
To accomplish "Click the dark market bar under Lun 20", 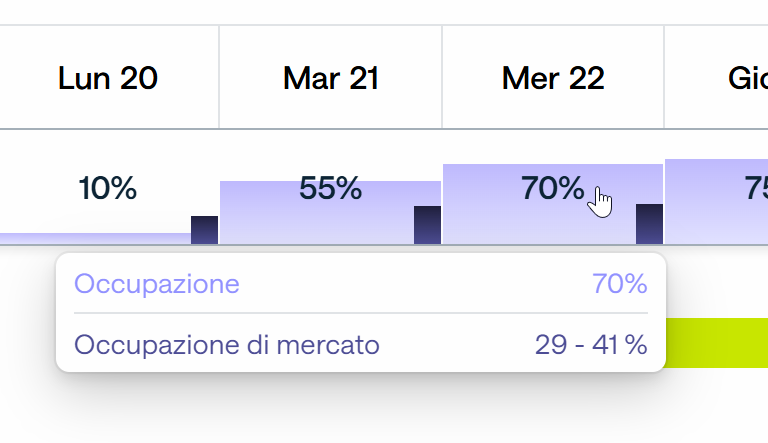I will click(204, 230).
